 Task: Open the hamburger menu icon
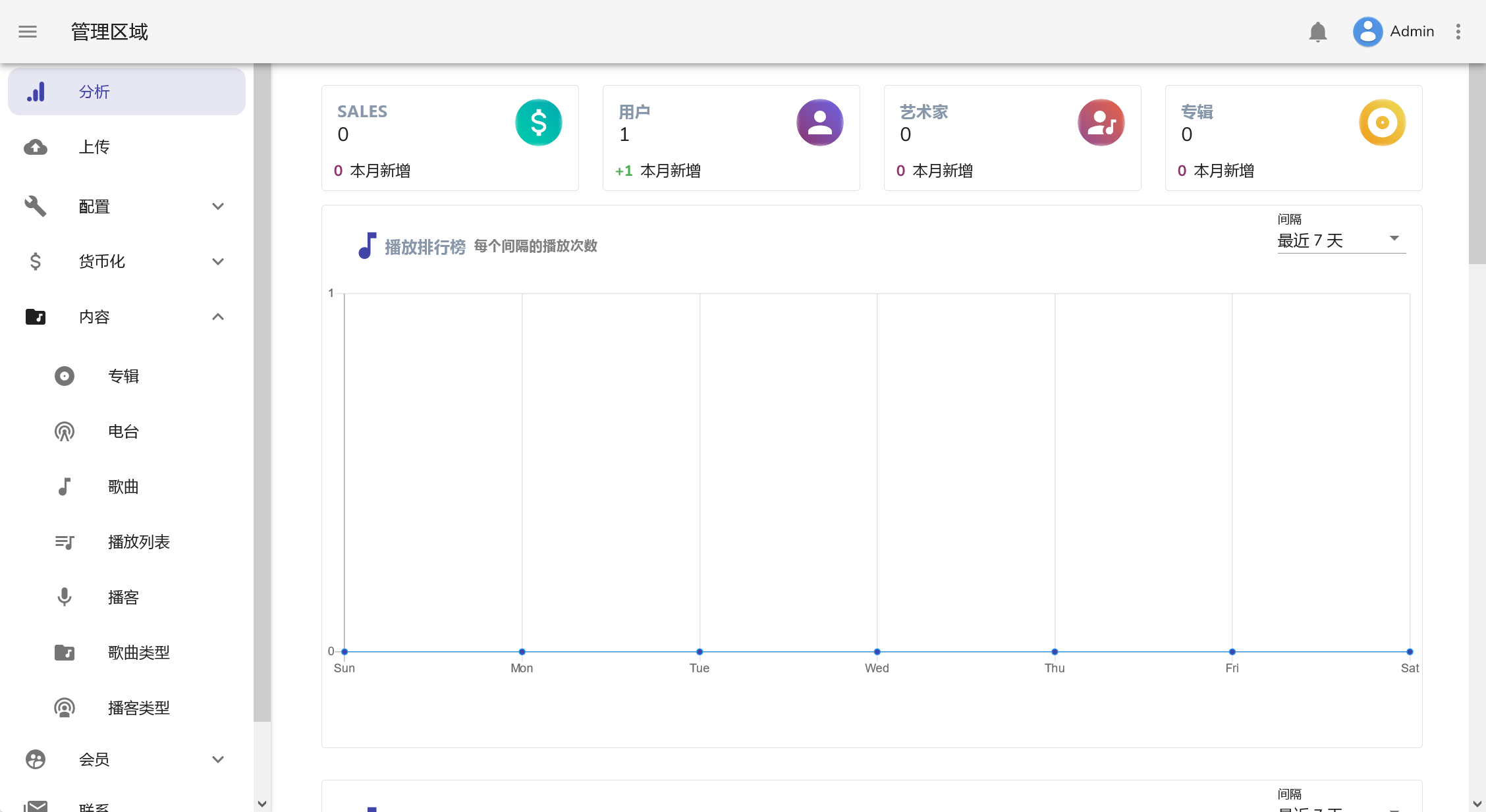point(28,32)
